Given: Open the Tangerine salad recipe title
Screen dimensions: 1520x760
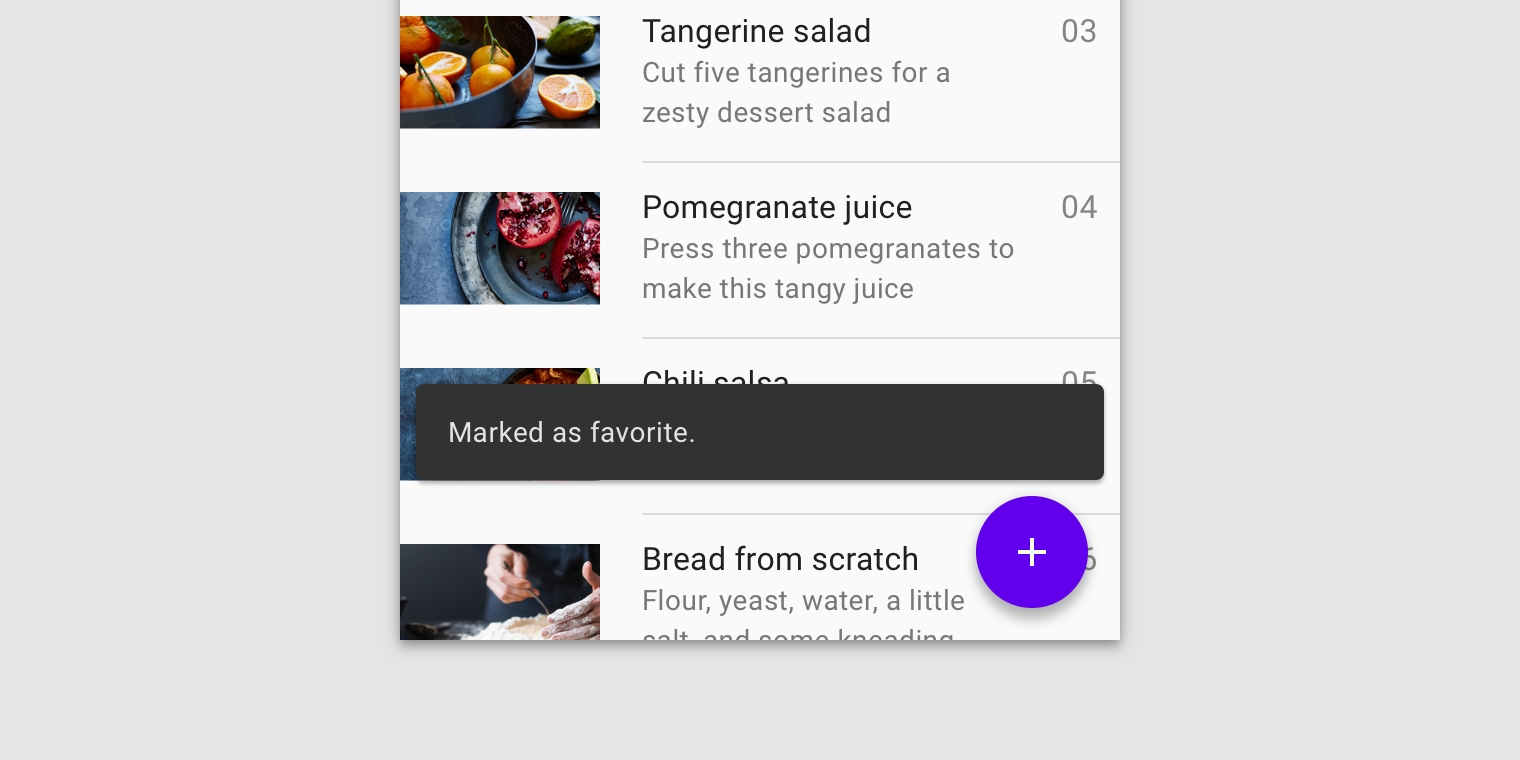Looking at the screenshot, I should (x=756, y=31).
